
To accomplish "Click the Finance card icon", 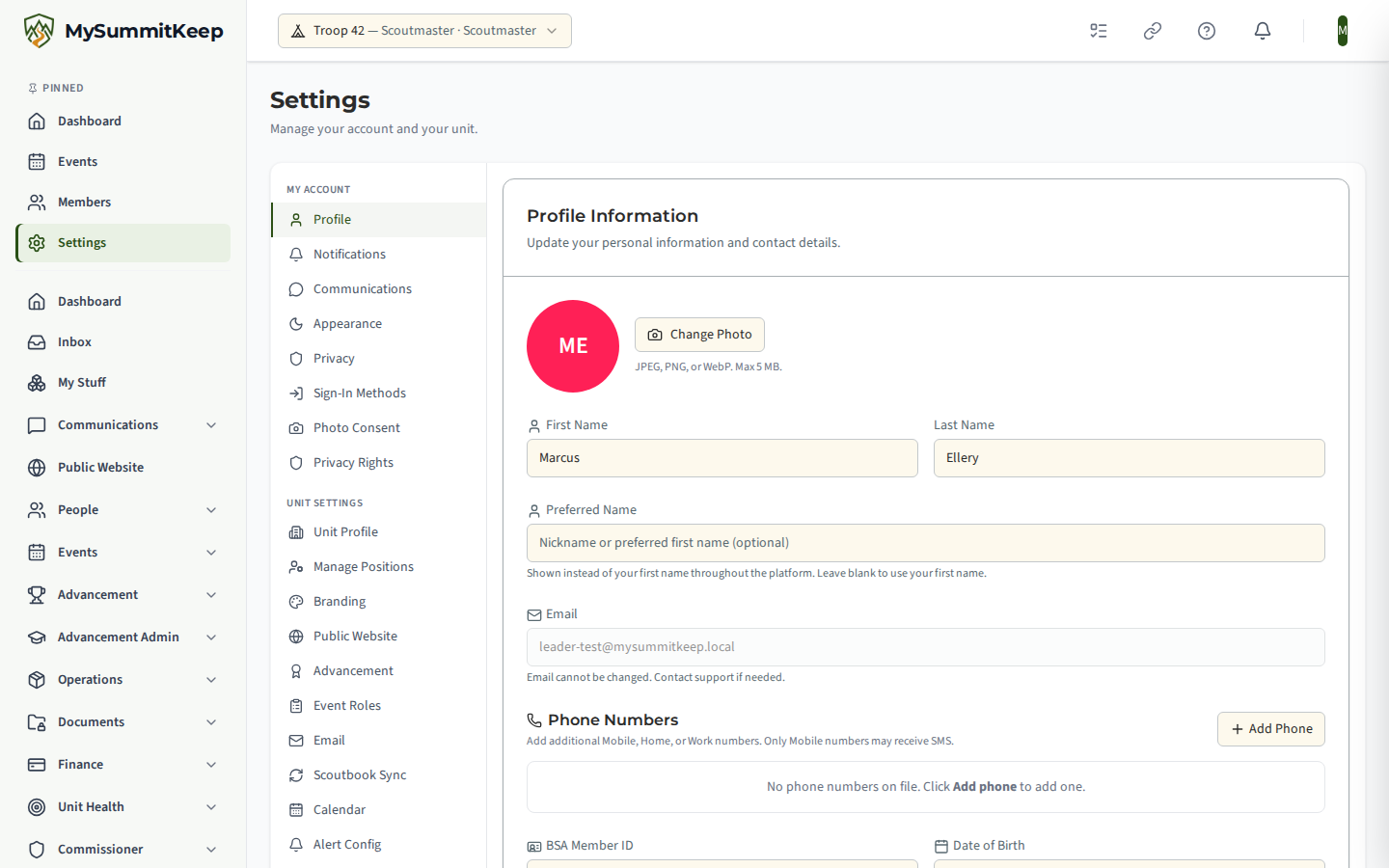I will (37, 765).
